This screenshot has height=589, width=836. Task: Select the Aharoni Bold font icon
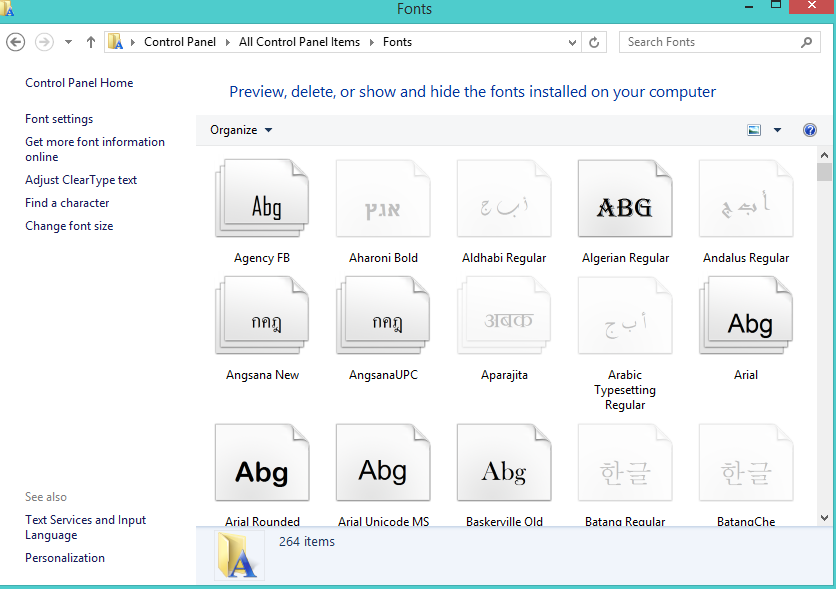383,198
